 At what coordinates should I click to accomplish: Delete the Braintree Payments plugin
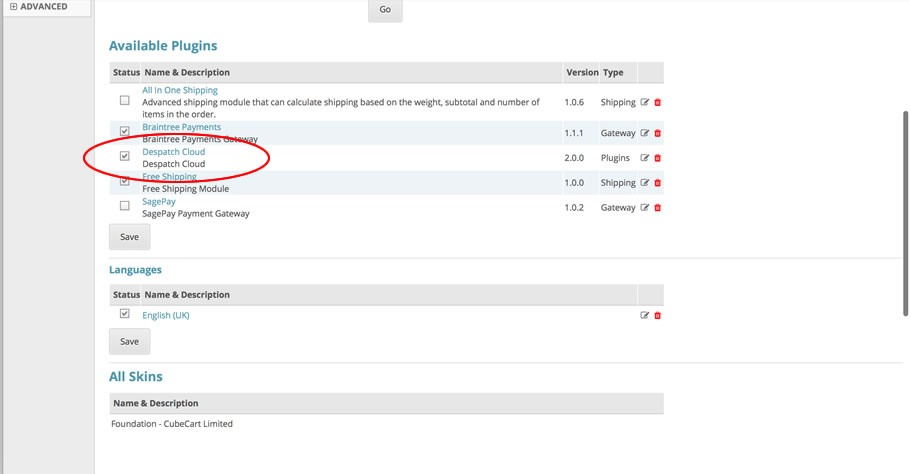pyautogui.click(x=658, y=133)
